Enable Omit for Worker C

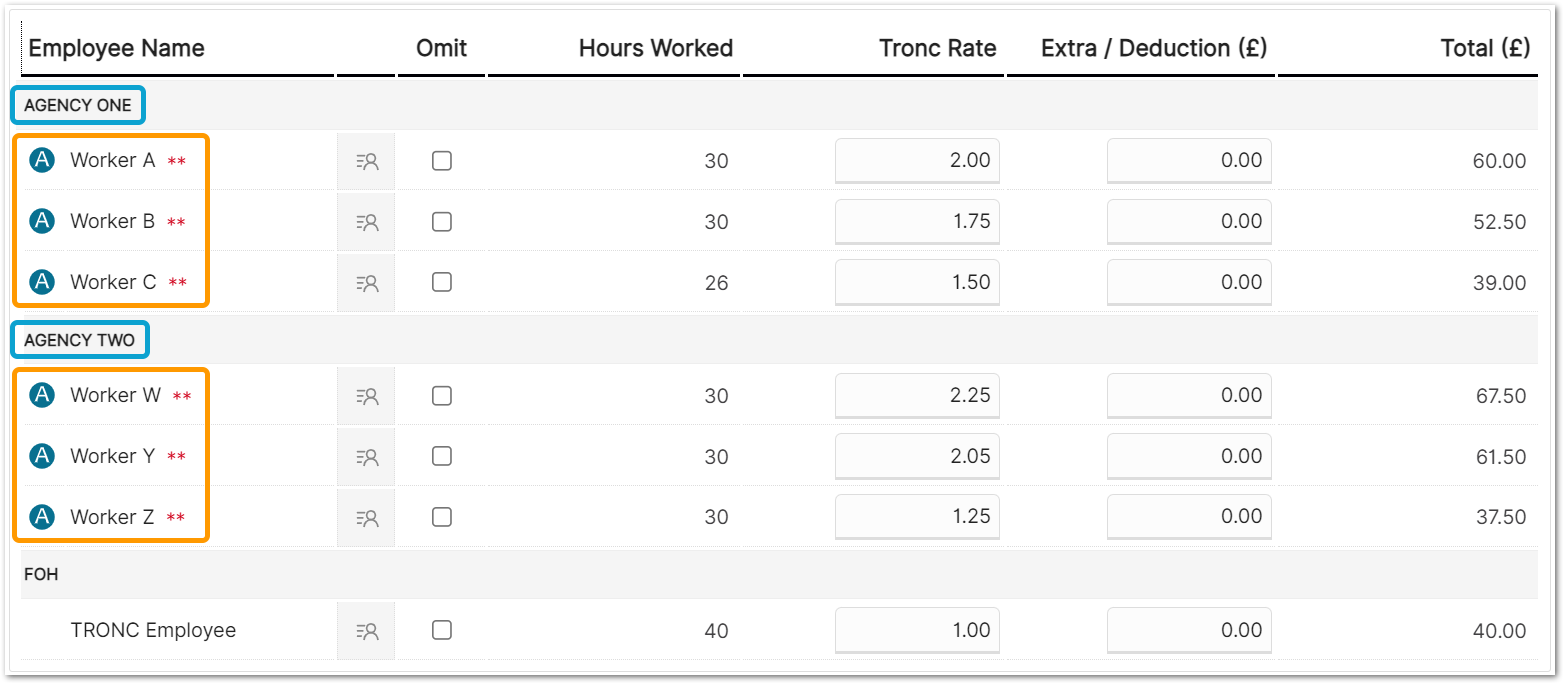(442, 282)
